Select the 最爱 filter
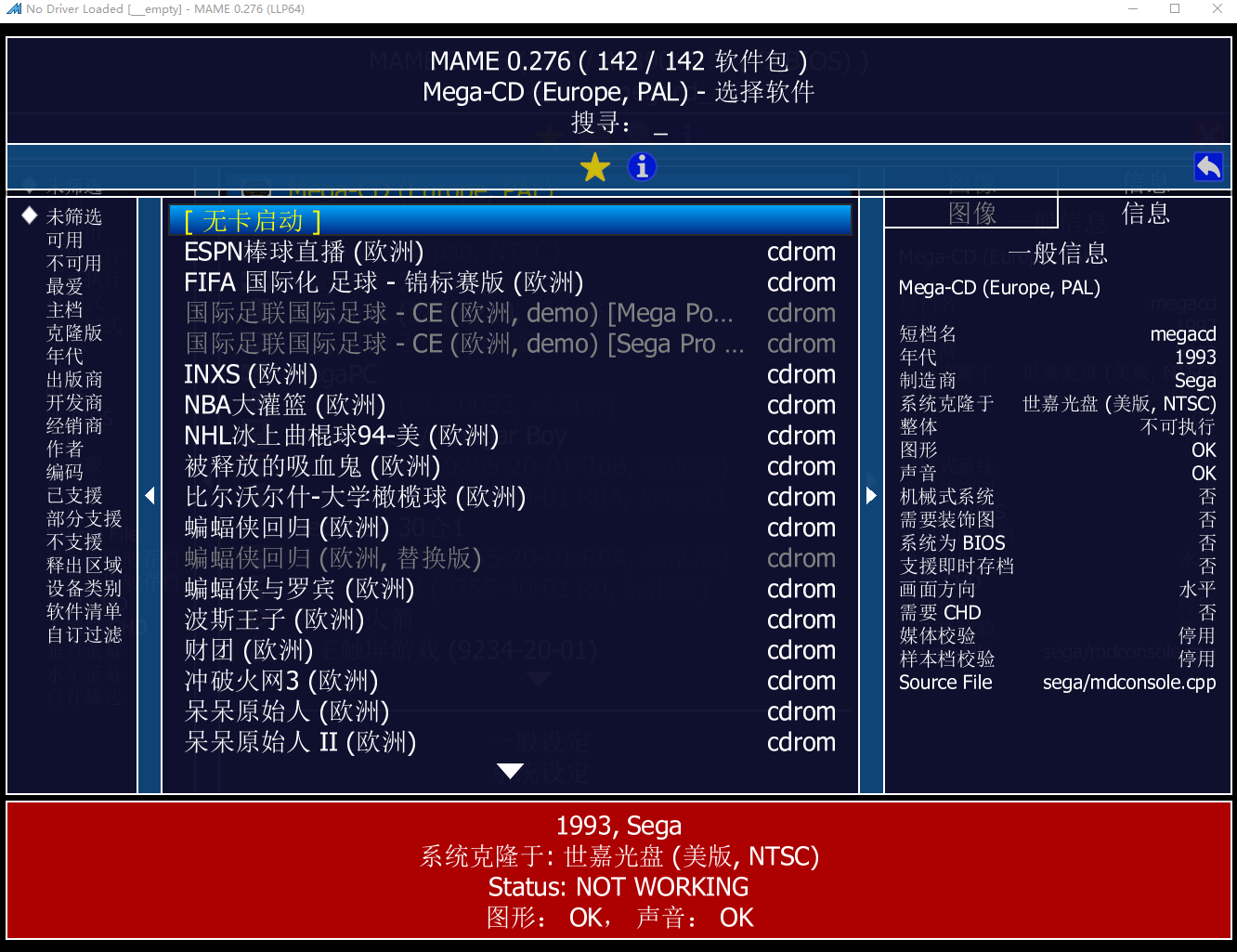 [65, 286]
